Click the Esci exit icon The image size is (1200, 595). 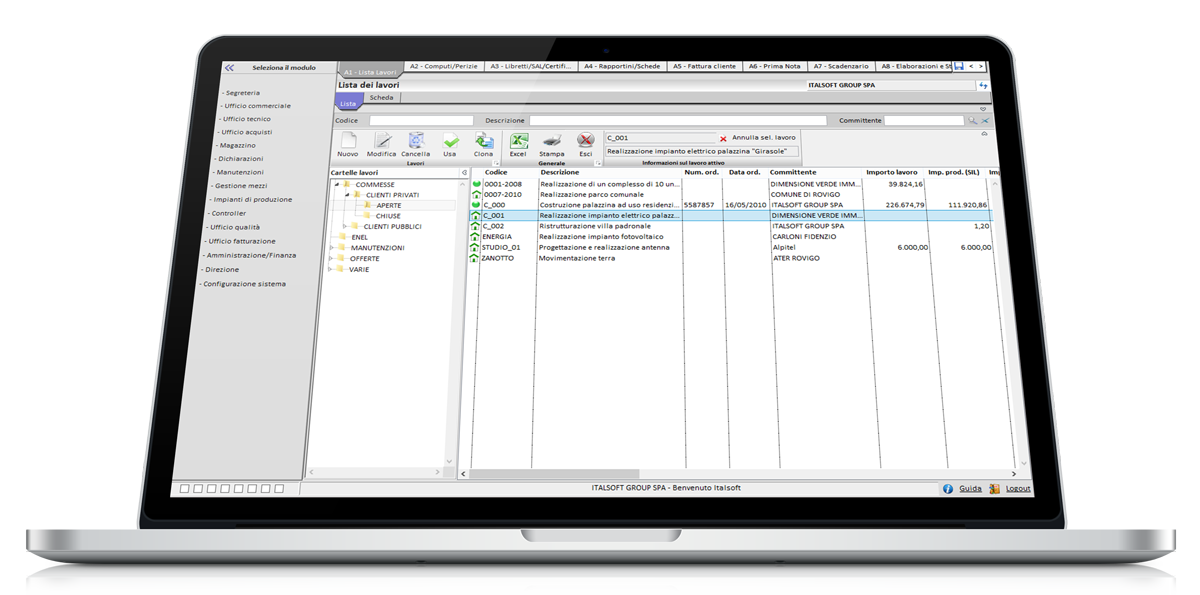point(586,142)
